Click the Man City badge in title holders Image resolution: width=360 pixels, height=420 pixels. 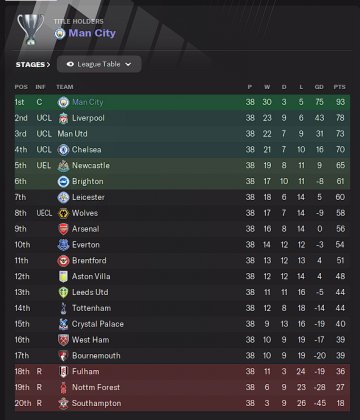(x=60, y=33)
